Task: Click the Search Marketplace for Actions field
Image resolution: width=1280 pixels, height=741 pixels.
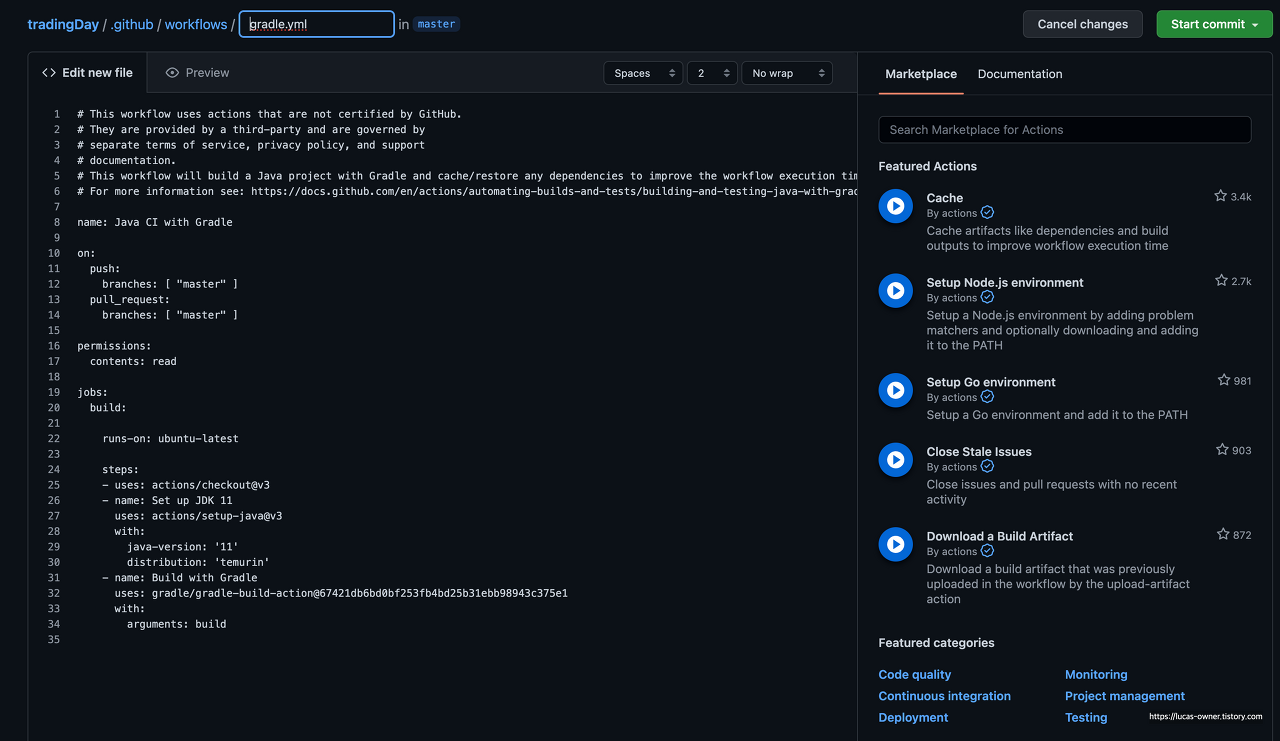Action: coord(1065,129)
